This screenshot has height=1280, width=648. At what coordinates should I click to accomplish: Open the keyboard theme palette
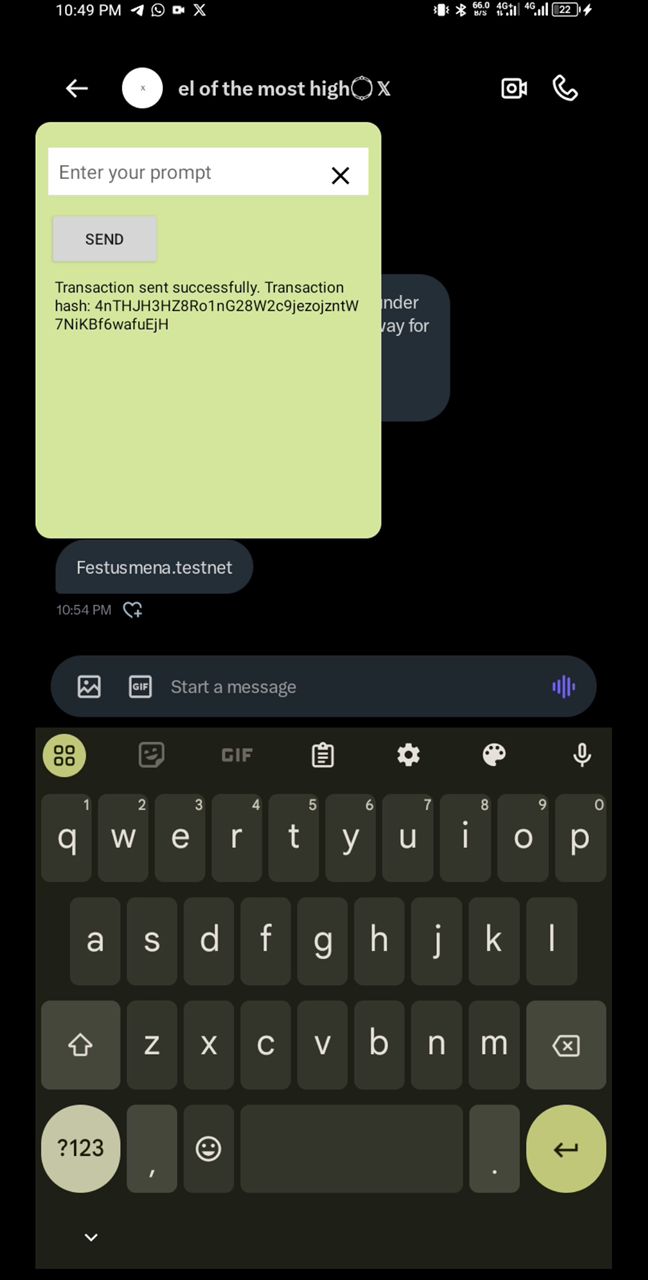point(494,755)
